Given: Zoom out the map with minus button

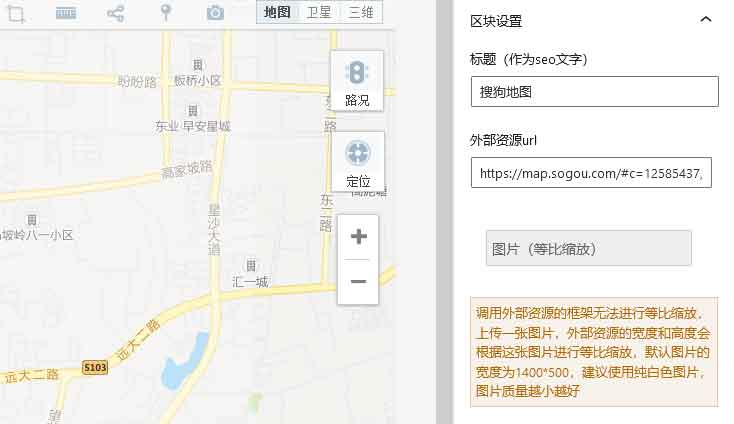Looking at the screenshot, I should 358,282.
